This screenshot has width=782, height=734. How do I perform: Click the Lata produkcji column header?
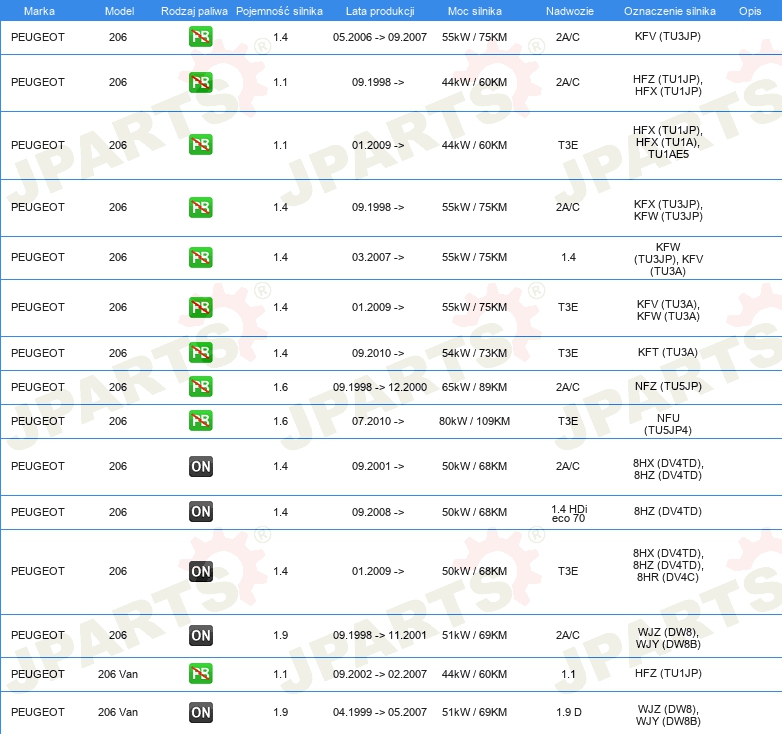378,11
